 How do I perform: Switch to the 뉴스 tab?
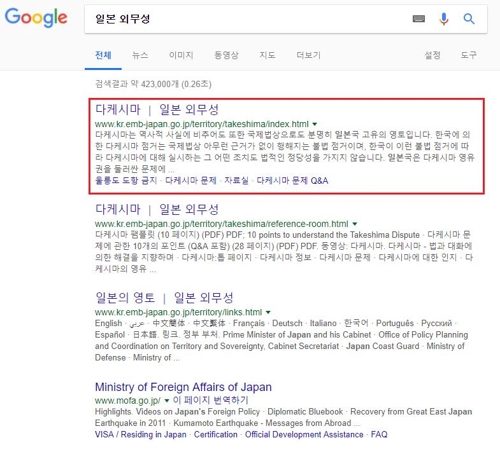(x=140, y=55)
